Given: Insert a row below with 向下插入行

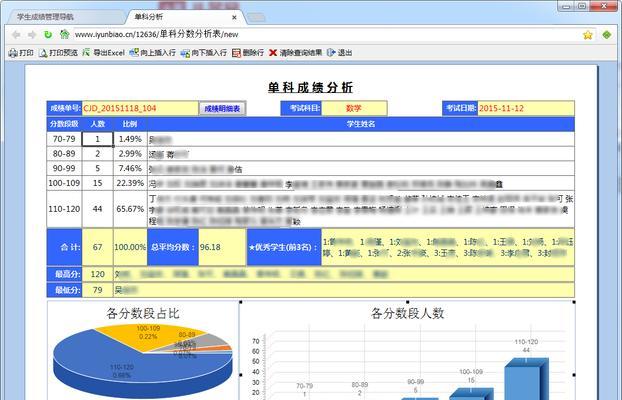Looking at the screenshot, I should [203, 53].
